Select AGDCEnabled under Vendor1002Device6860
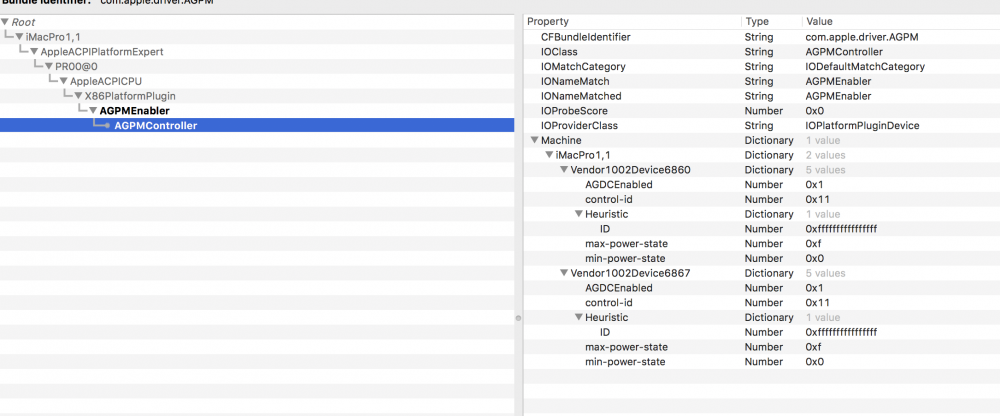The width and height of the screenshot is (1000, 416). tap(762, 184)
